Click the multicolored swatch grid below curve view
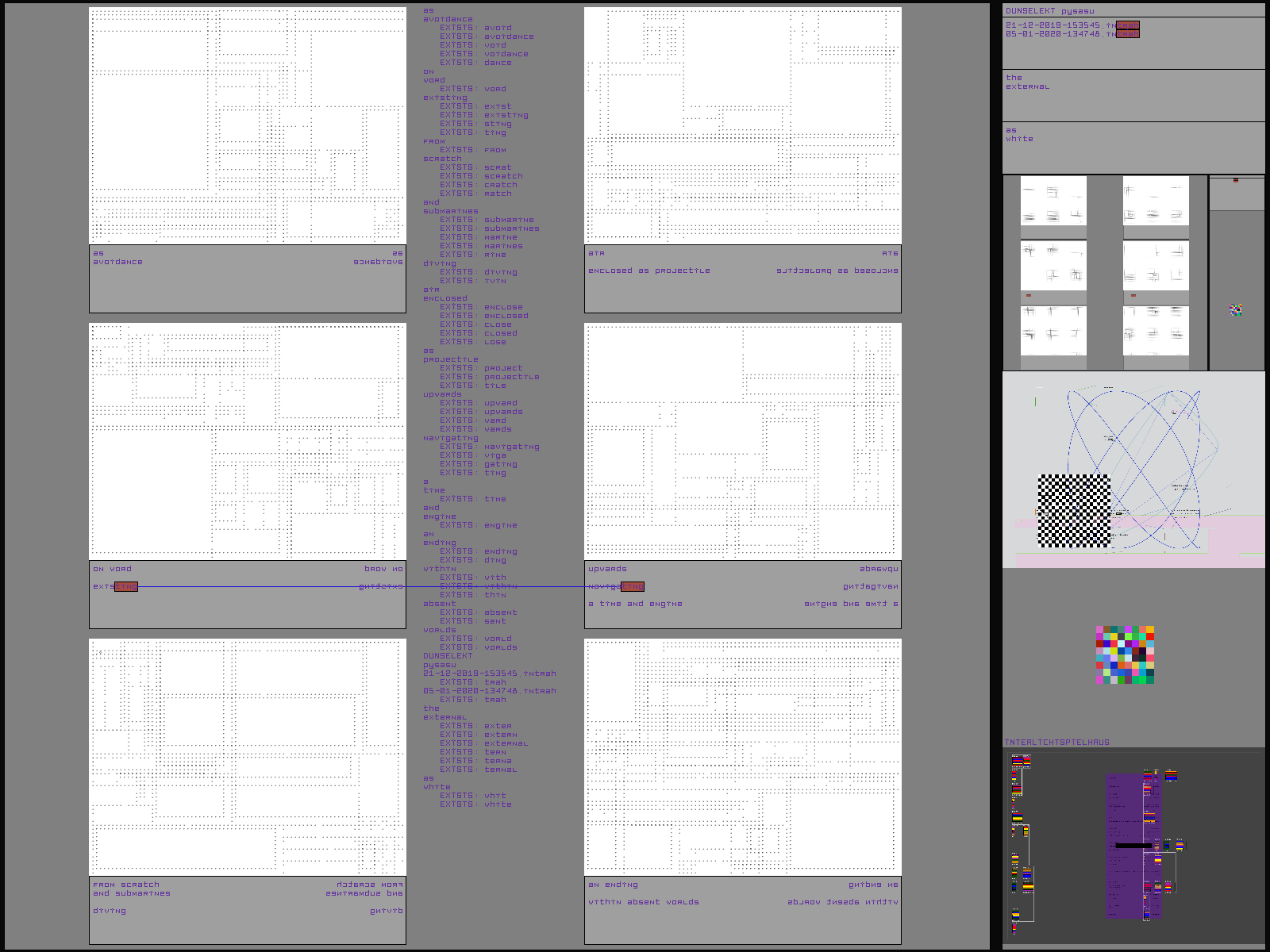 [x=1125, y=654]
